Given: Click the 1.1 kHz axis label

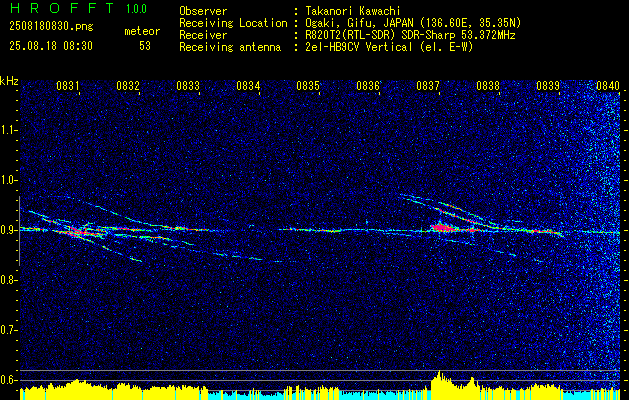Looking at the screenshot, I should click(x=8, y=130).
